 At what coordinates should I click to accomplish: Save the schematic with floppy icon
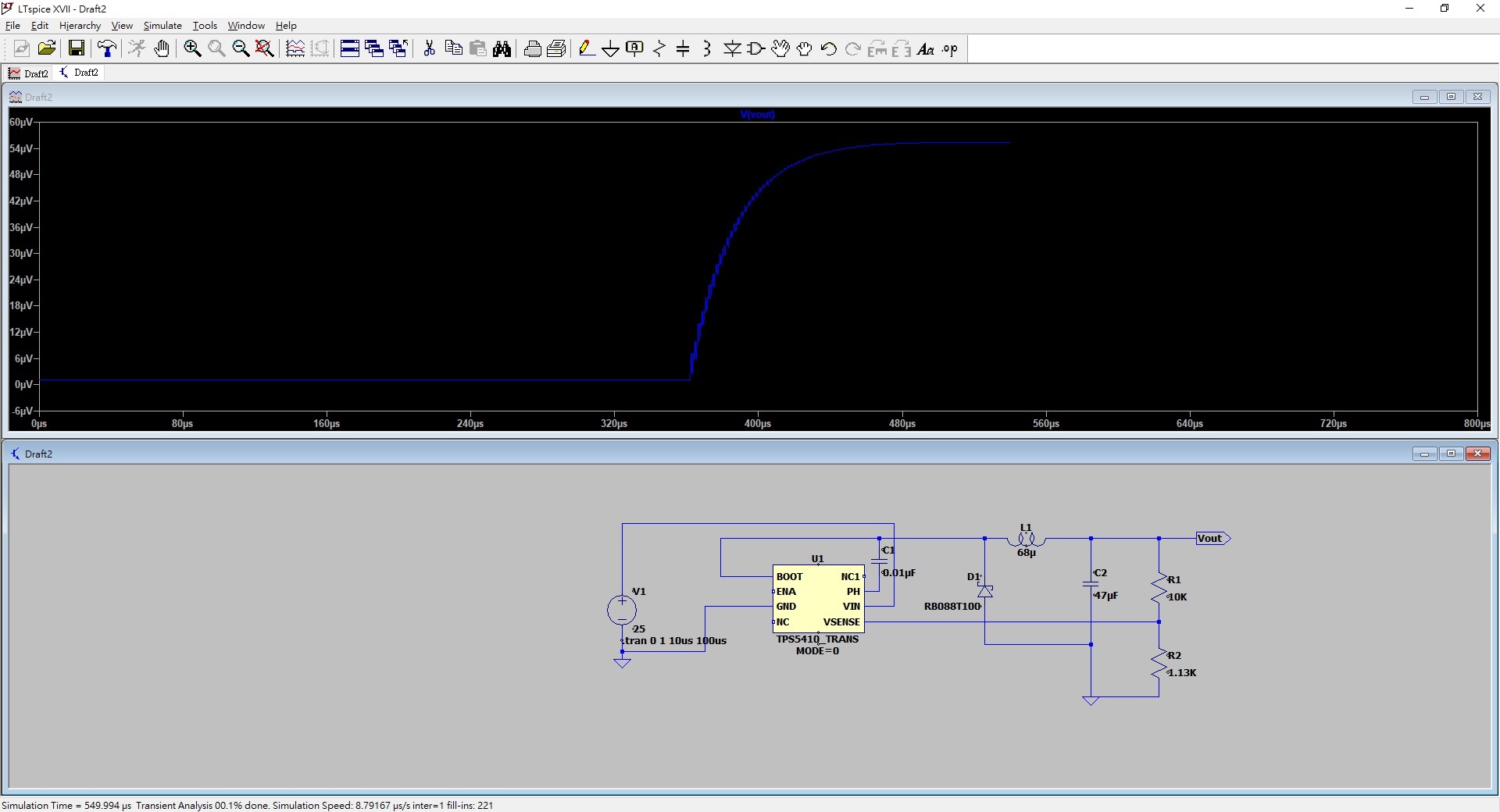tap(77, 49)
